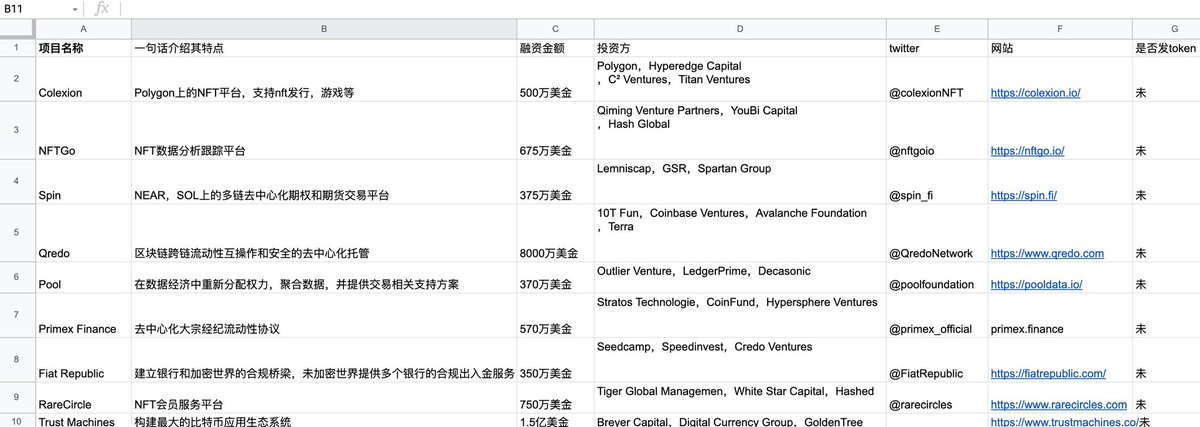Select the Lemniscap, GSR, Spartan Group cell
The width and height of the screenshot is (1200, 427).
[x=739, y=182]
